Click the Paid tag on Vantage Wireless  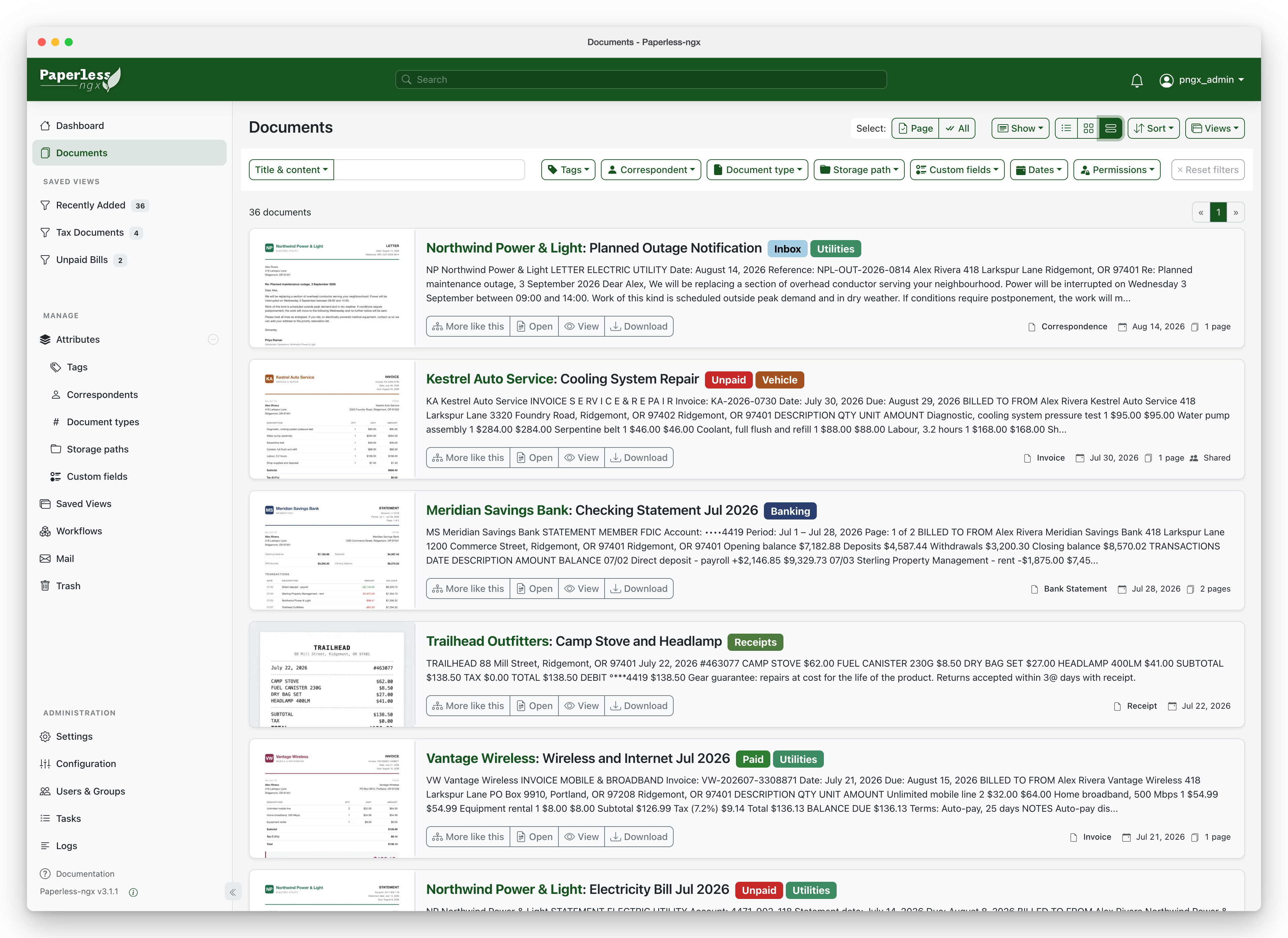coord(753,760)
